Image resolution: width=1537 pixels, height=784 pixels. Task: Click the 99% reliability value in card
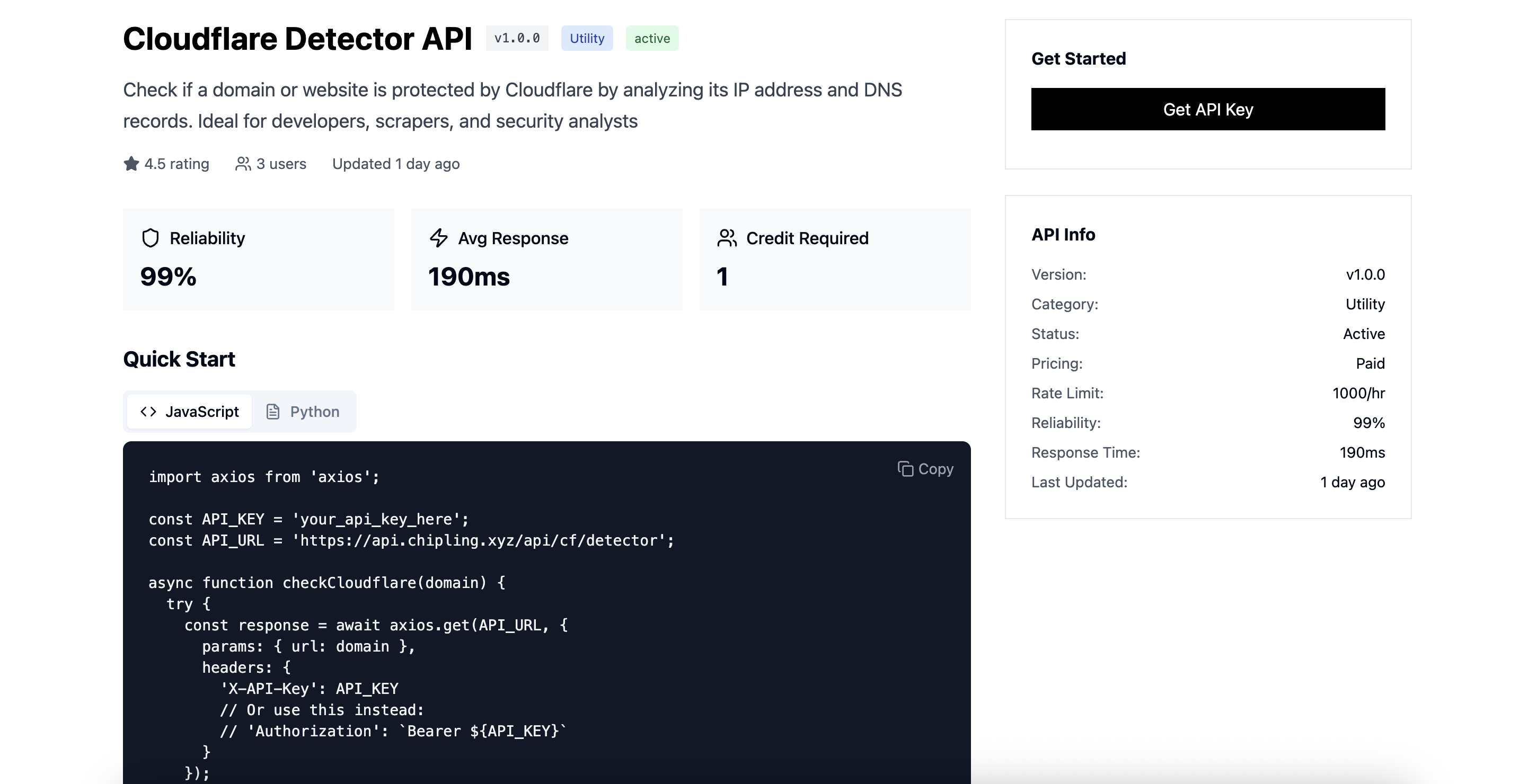[x=168, y=276]
